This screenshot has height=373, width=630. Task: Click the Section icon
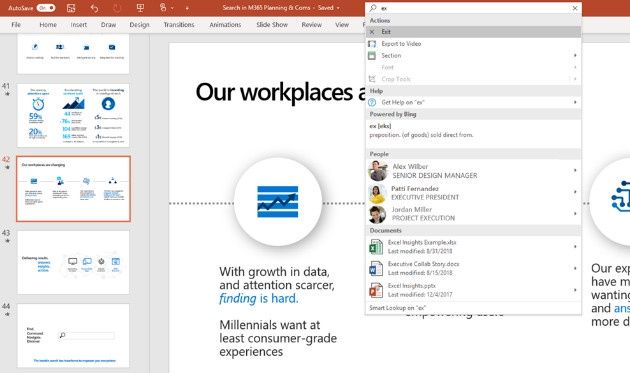click(372, 55)
